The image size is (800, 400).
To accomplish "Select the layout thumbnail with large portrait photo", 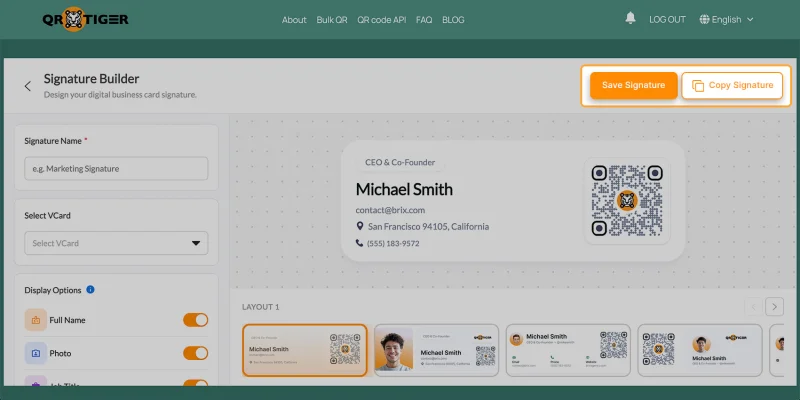I will [x=436, y=350].
